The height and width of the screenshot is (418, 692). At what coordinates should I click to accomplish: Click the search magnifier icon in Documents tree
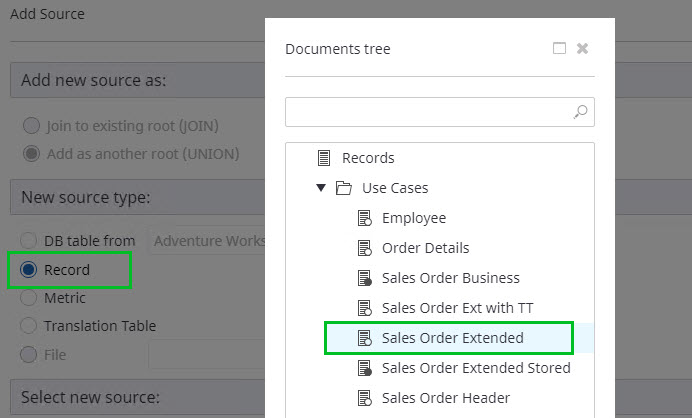pyautogui.click(x=580, y=112)
